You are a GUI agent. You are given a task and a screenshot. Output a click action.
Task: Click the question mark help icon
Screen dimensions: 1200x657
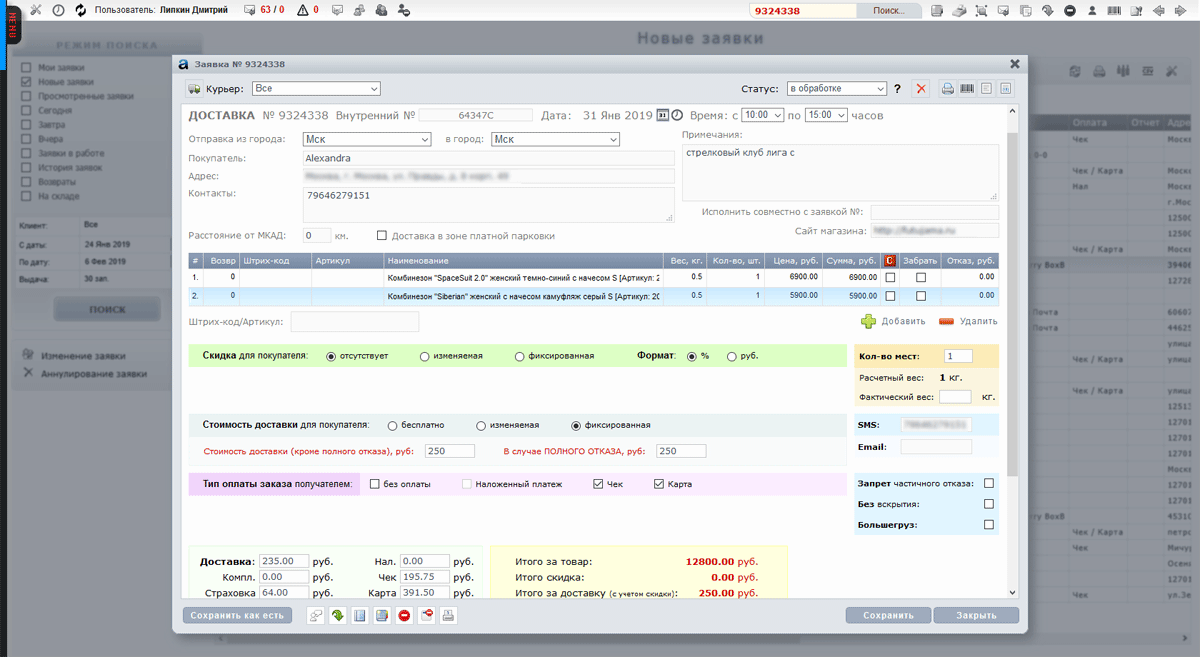tap(897, 89)
